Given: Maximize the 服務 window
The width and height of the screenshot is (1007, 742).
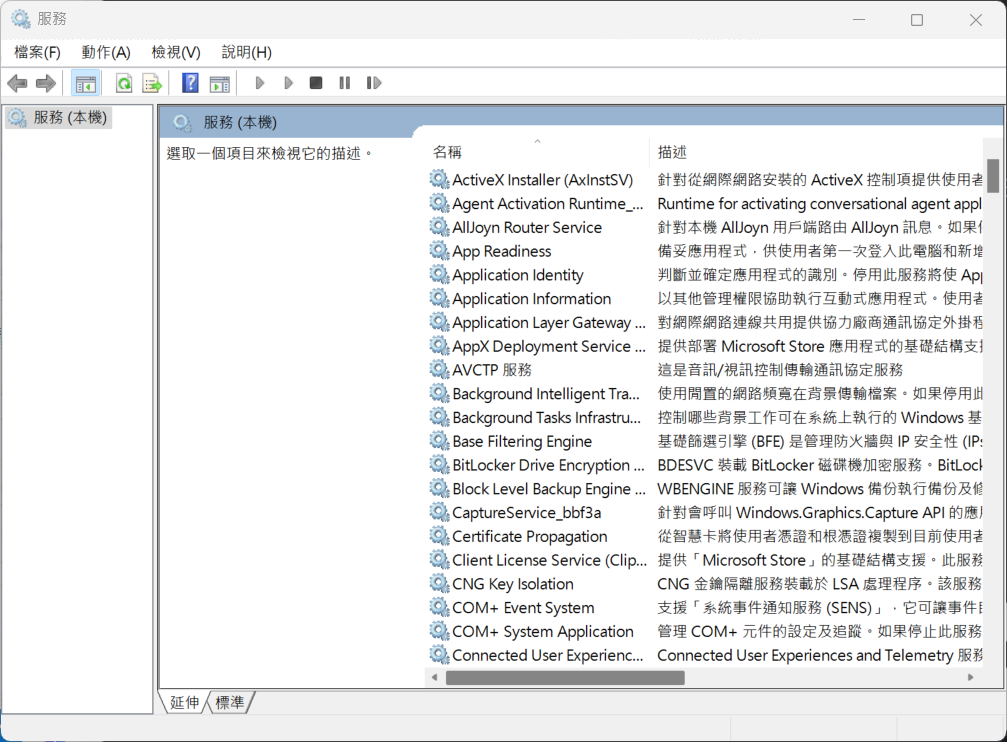Looking at the screenshot, I should 917,20.
